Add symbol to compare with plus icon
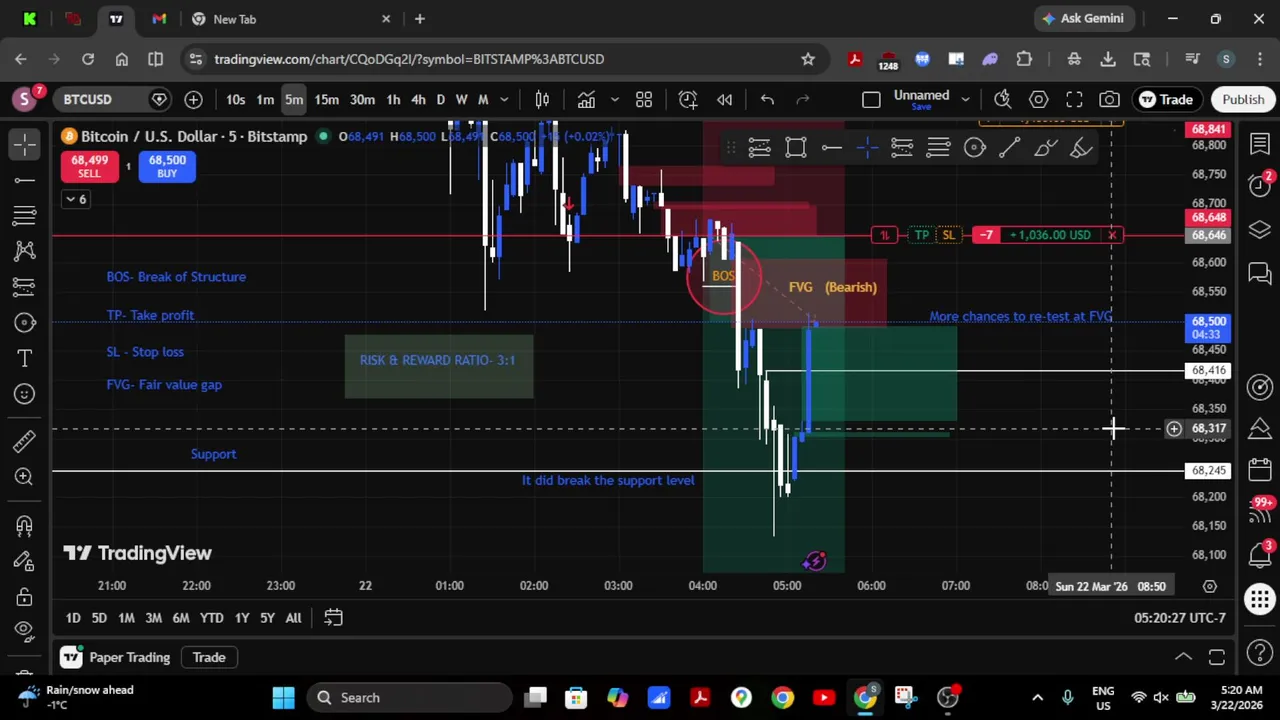This screenshot has width=1280, height=720. click(193, 99)
